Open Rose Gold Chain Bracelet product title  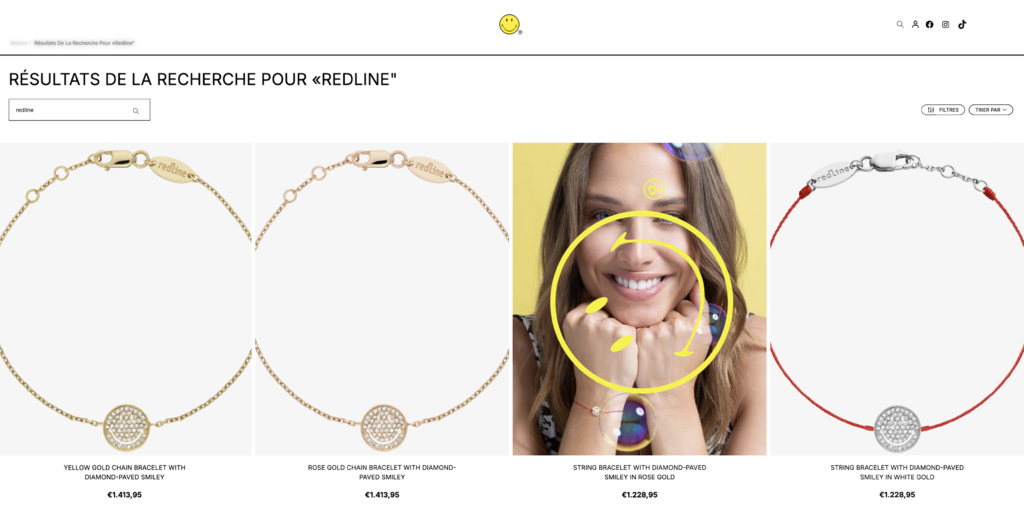[382, 472]
